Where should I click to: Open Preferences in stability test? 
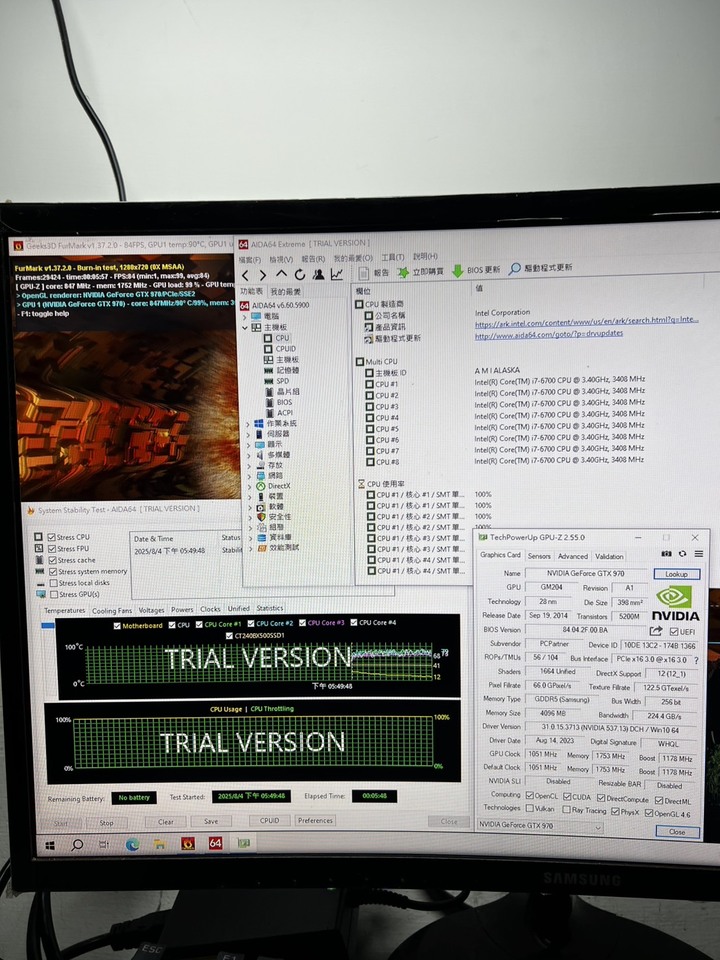[x=315, y=820]
